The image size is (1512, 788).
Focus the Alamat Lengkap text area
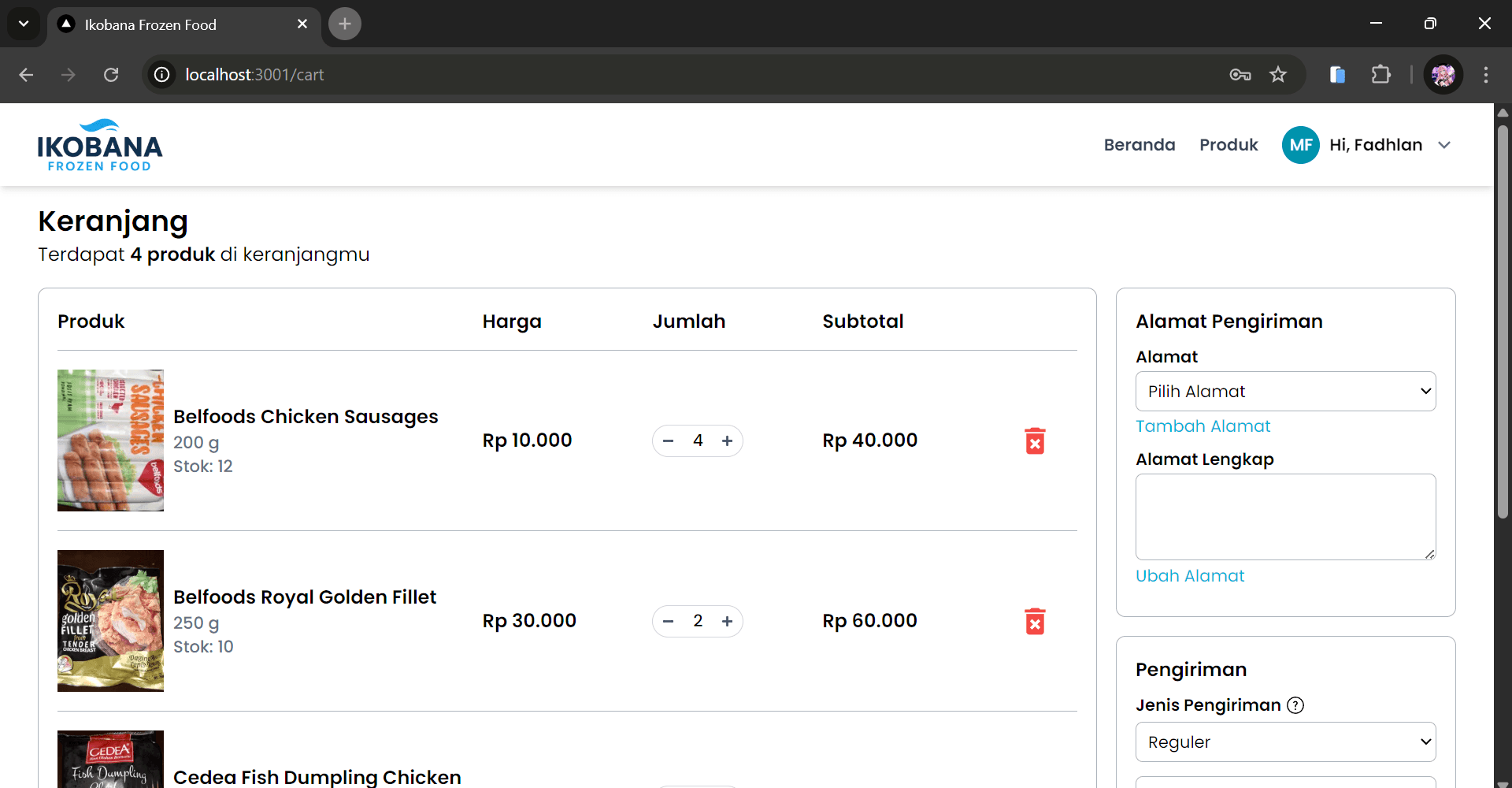(x=1285, y=517)
